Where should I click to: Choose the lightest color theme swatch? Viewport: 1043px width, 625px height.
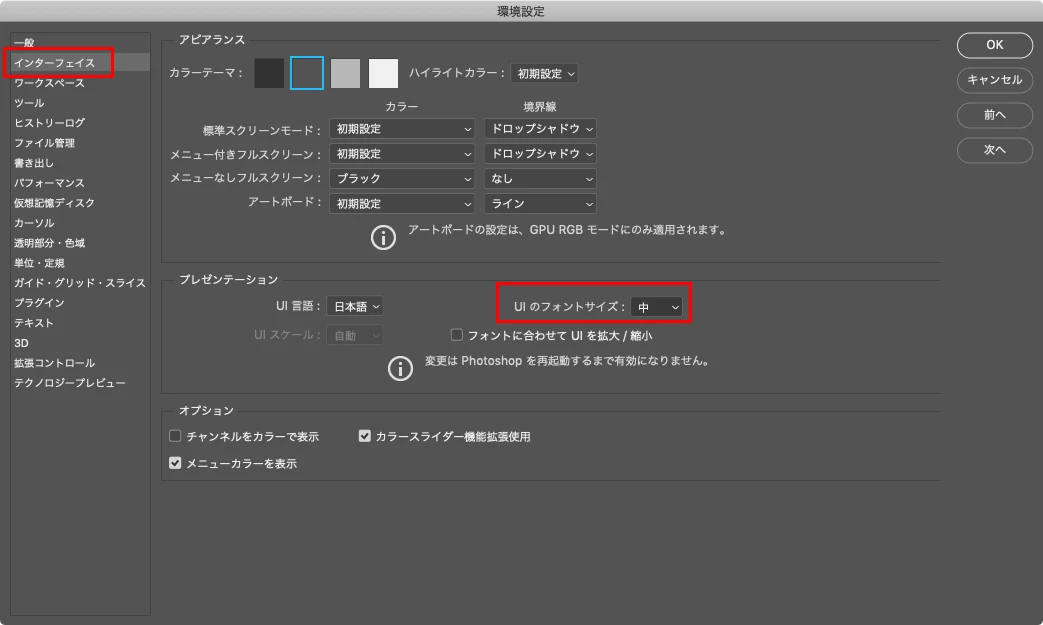pos(383,73)
